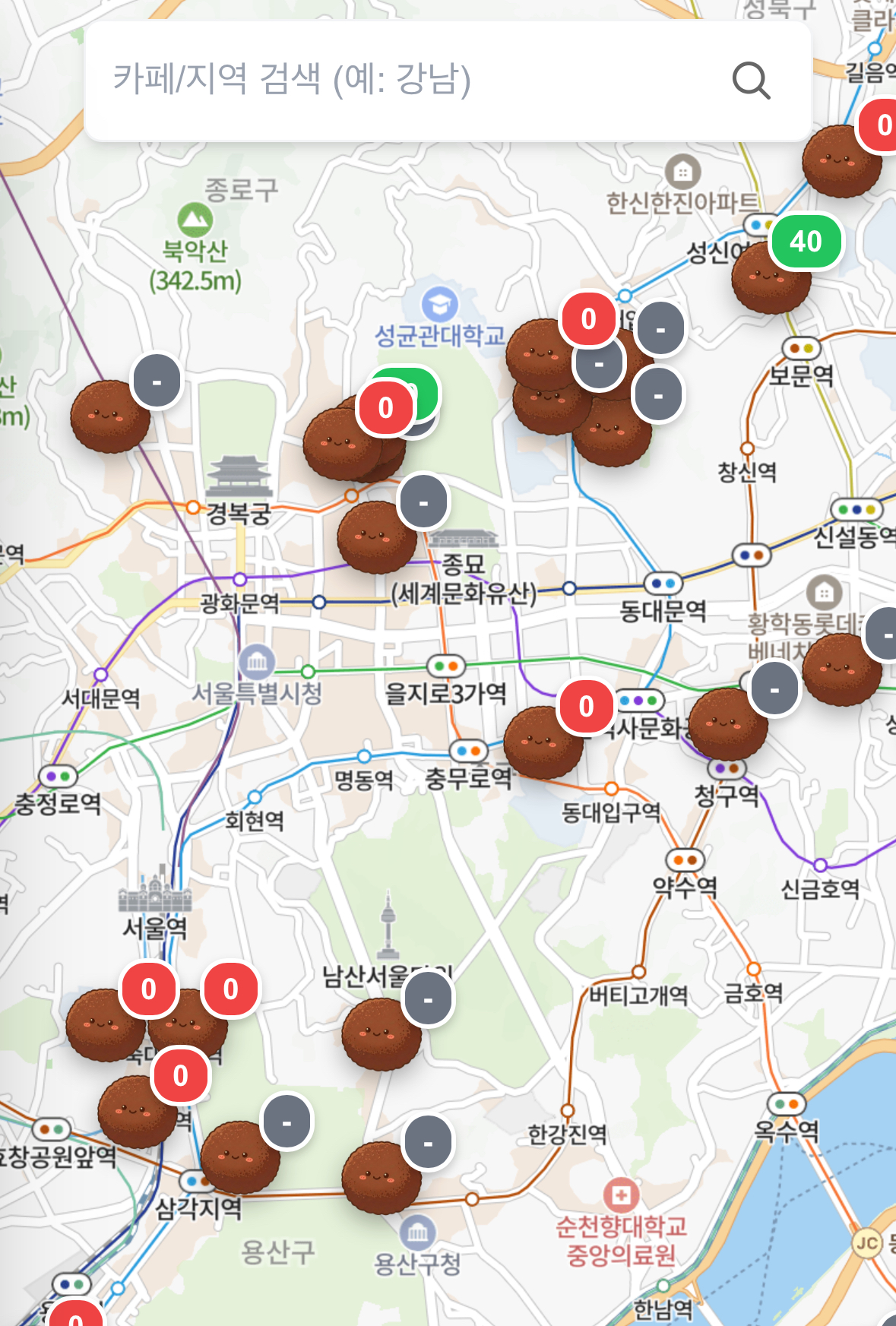Click the search magnifier icon

click(x=751, y=81)
